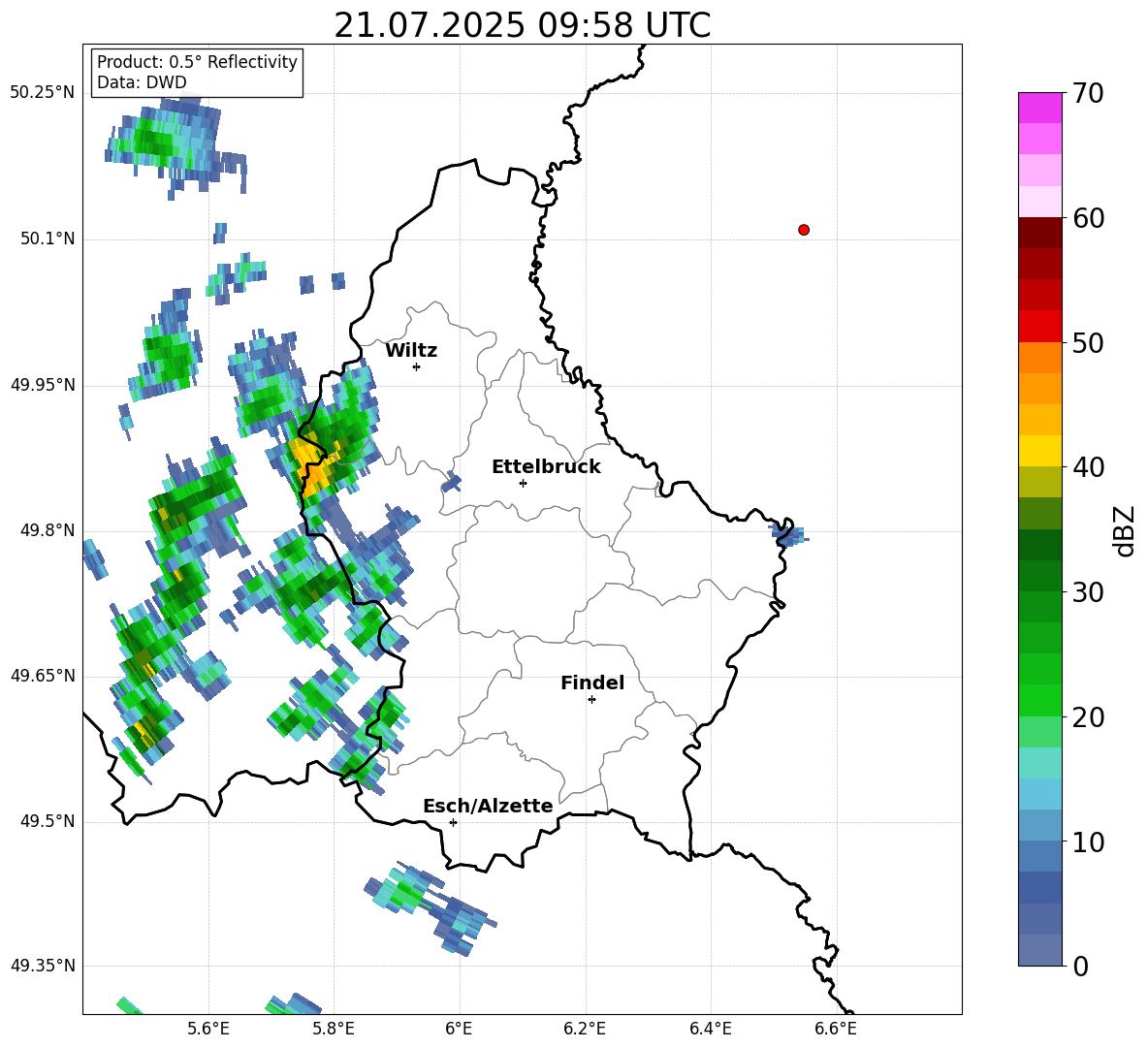
Task: Click the 6.4°E longitude label
Action: coord(710,1029)
